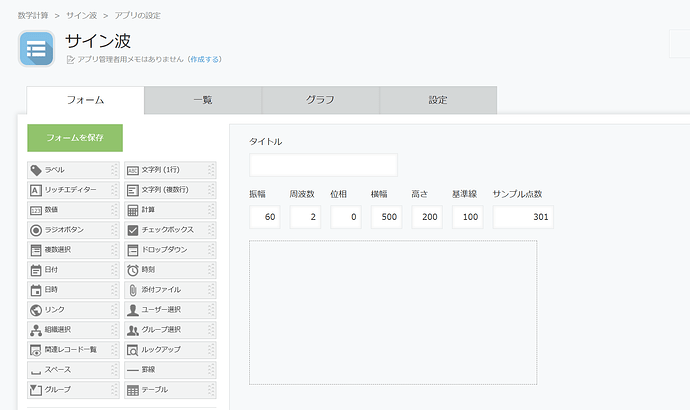The height and width of the screenshot is (410, 690).
Task: Click the 高さ field showing 200
Action: click(427, 217)
